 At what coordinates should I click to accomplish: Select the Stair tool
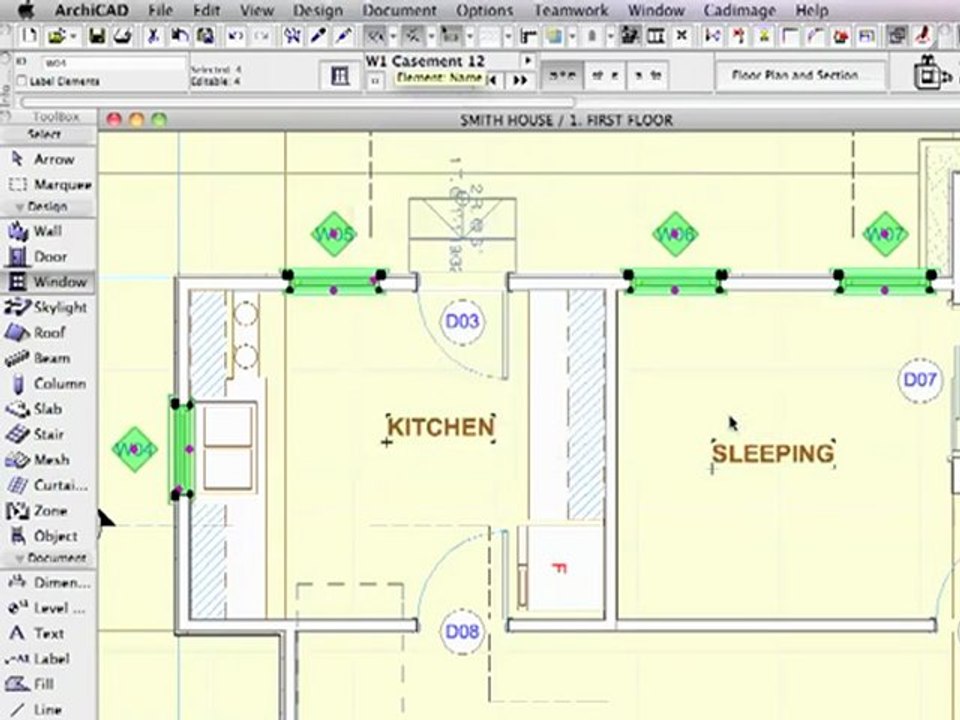[x=48, y=434]
